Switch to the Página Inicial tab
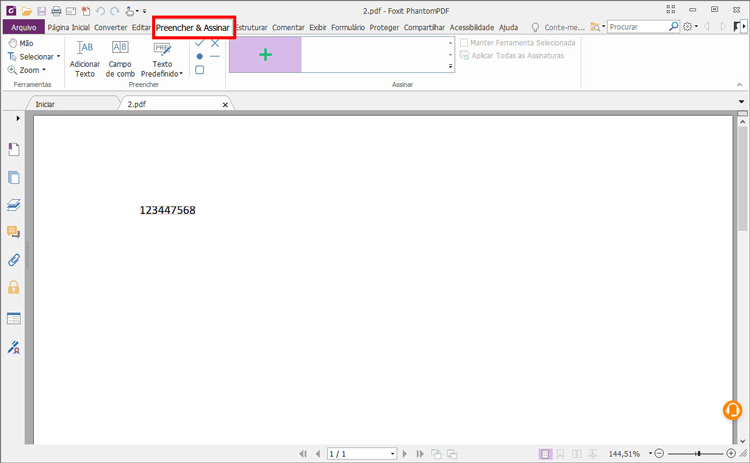 pyautogui.click(x=68, y=27)
